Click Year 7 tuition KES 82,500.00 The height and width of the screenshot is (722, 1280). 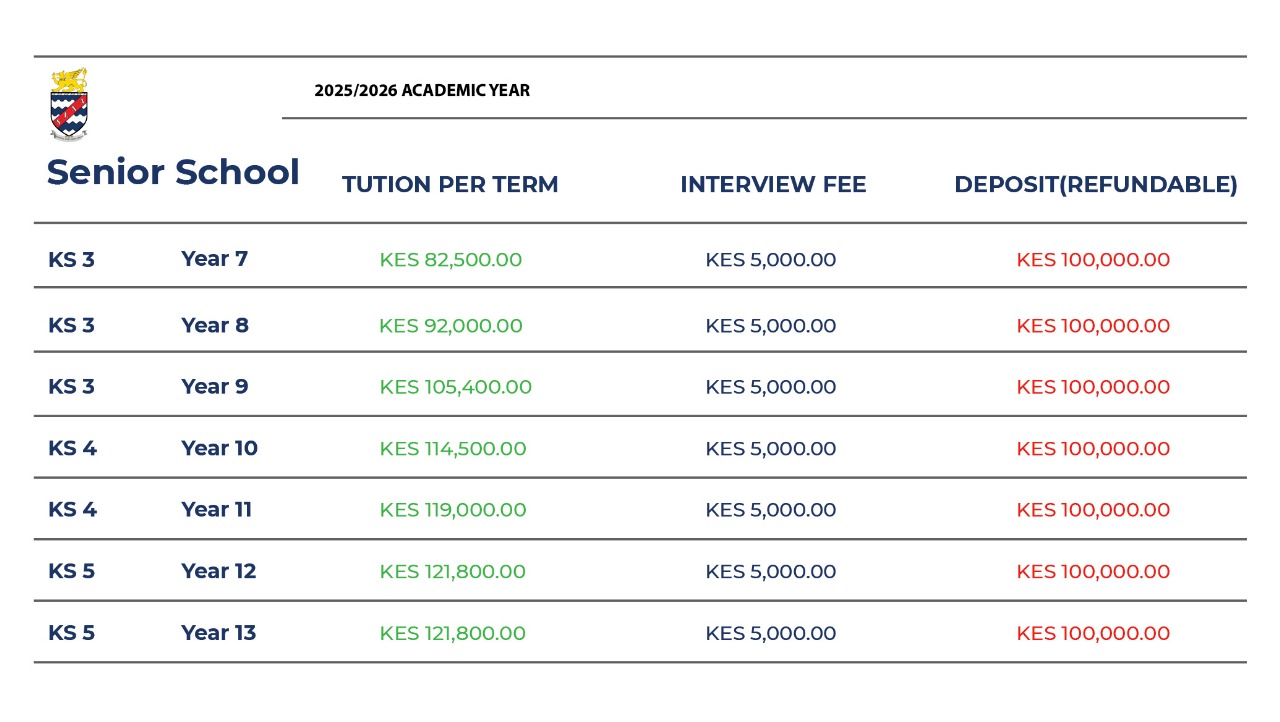point(451,260)
